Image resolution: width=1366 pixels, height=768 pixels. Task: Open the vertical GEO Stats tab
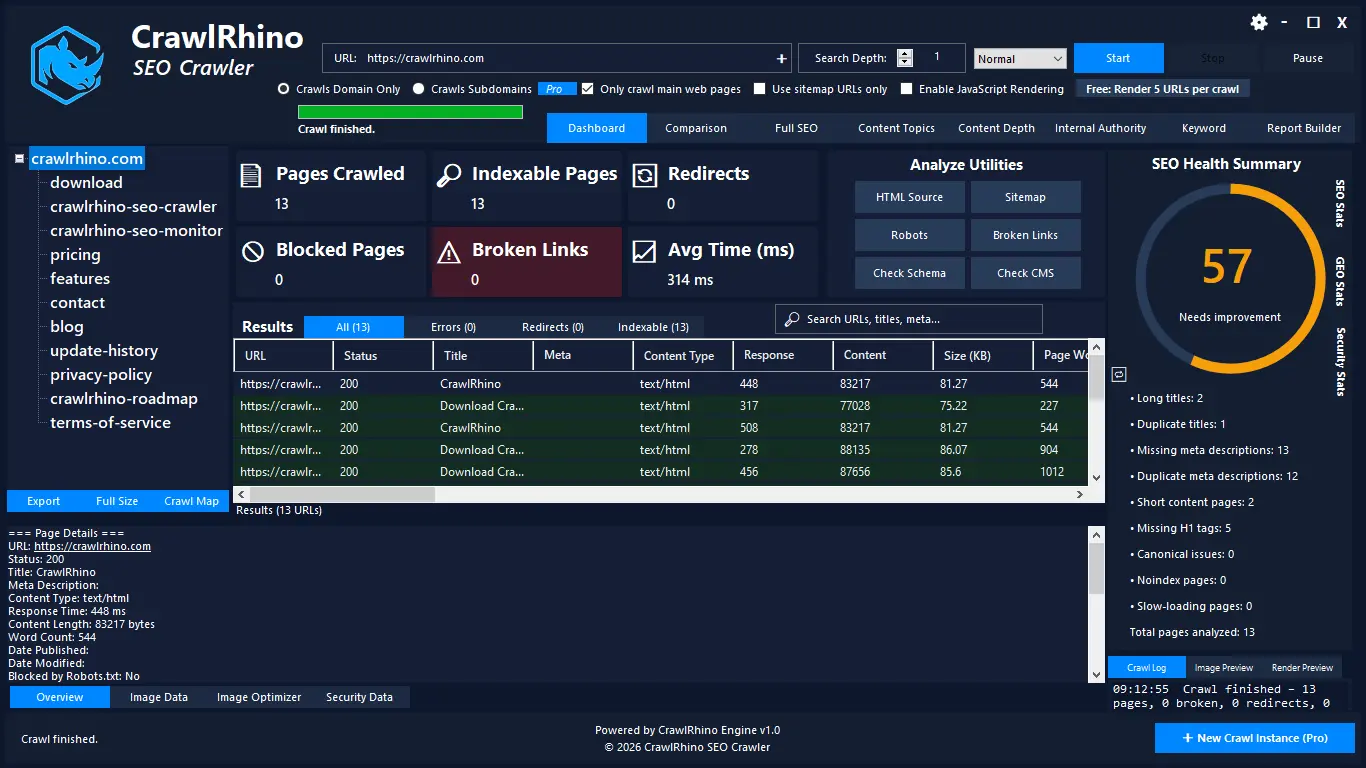point(1341,281)
